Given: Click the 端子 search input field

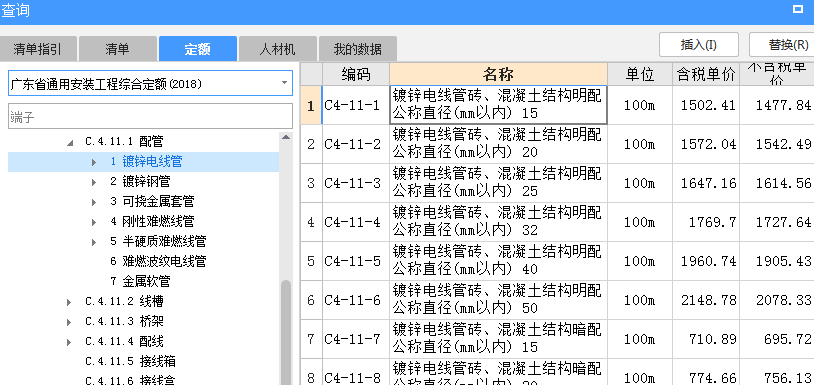Looking at the screenshot, I should 151,116.
